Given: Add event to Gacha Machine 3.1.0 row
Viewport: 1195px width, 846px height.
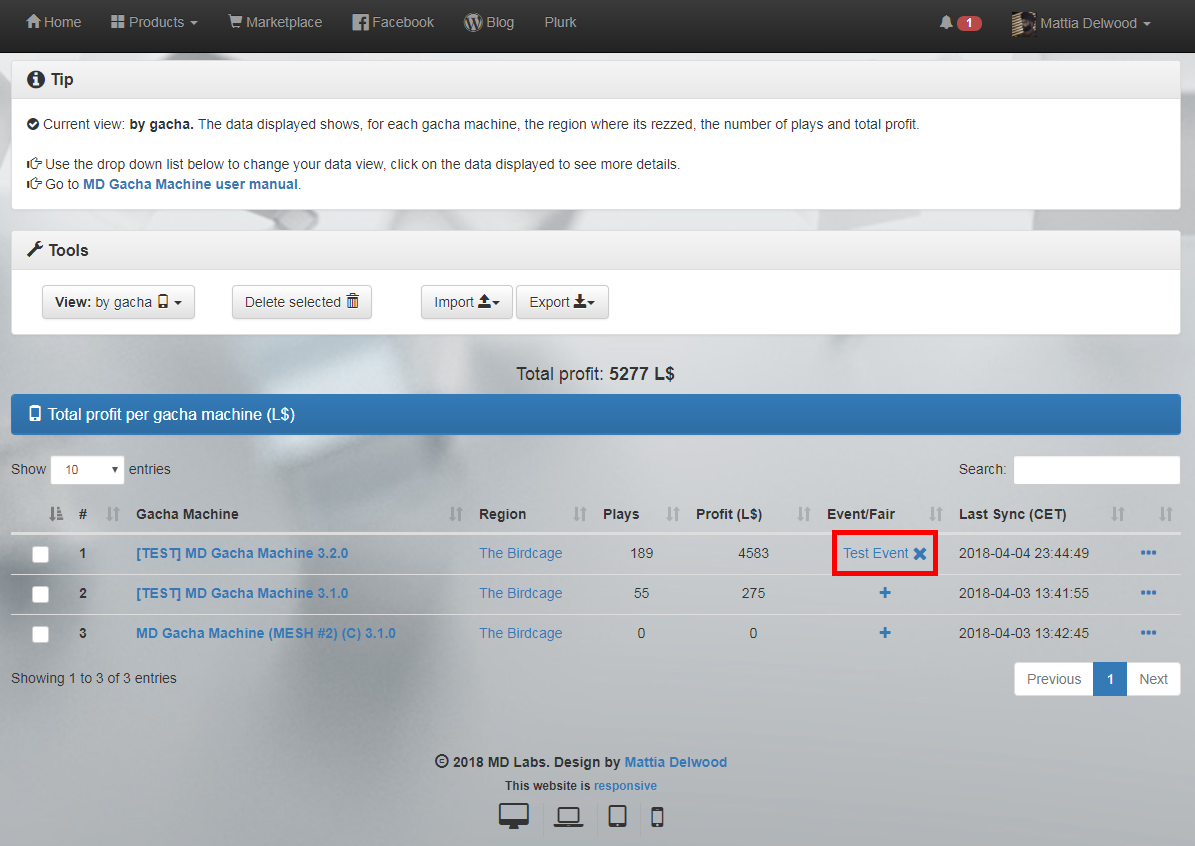Looking at the screenshot, I should (884, 593).
